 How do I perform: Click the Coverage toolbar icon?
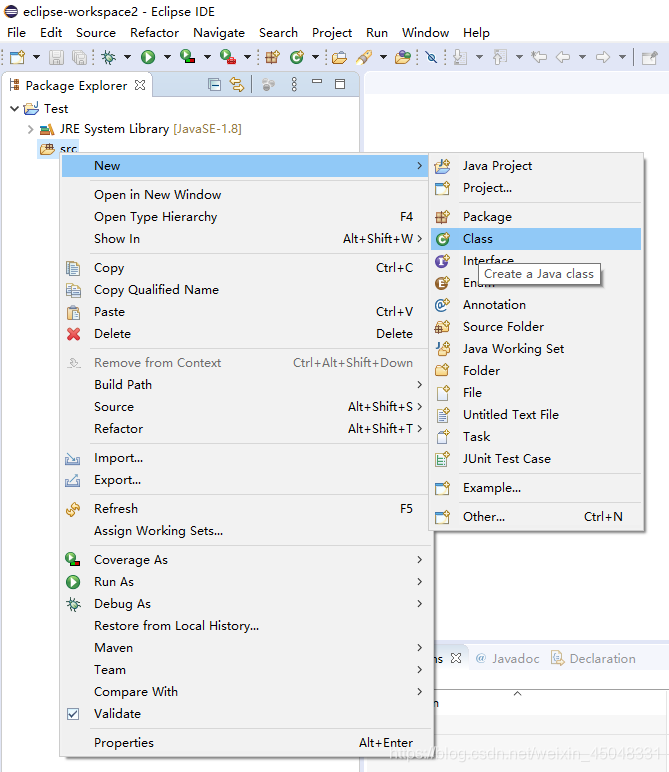click(187, 57)
